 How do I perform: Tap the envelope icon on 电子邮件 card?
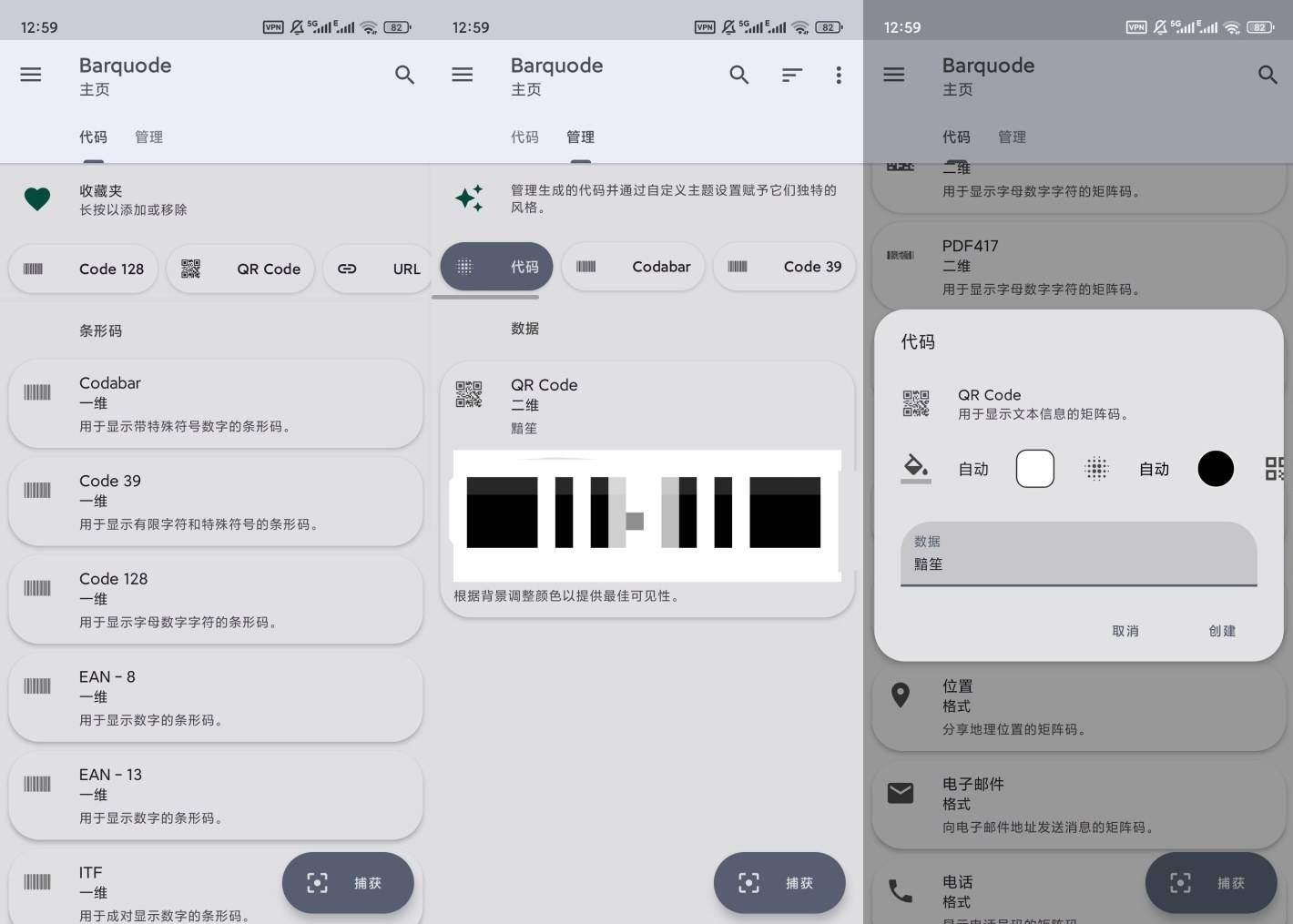tap(901, 793)
